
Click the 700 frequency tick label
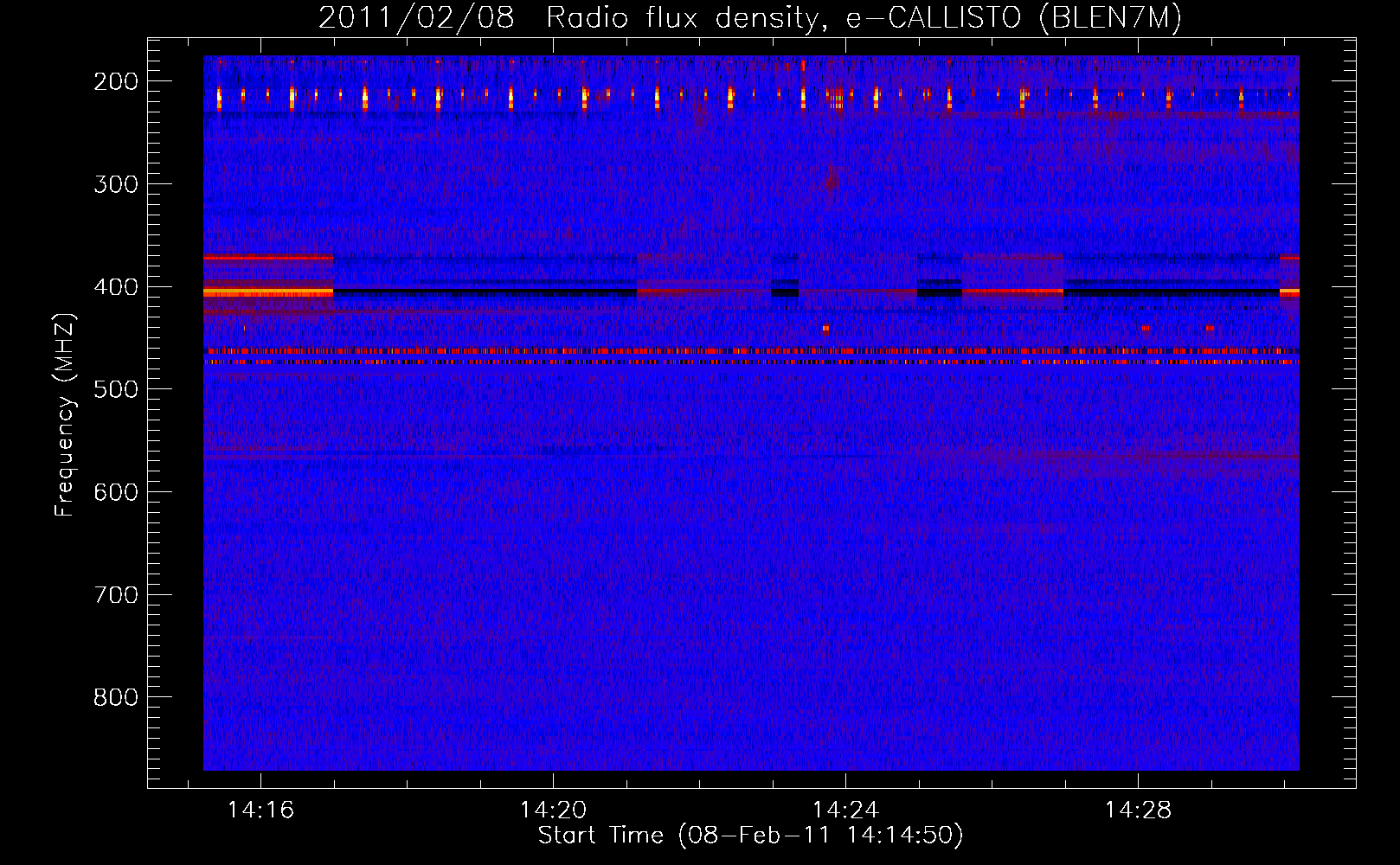point(116,595)
